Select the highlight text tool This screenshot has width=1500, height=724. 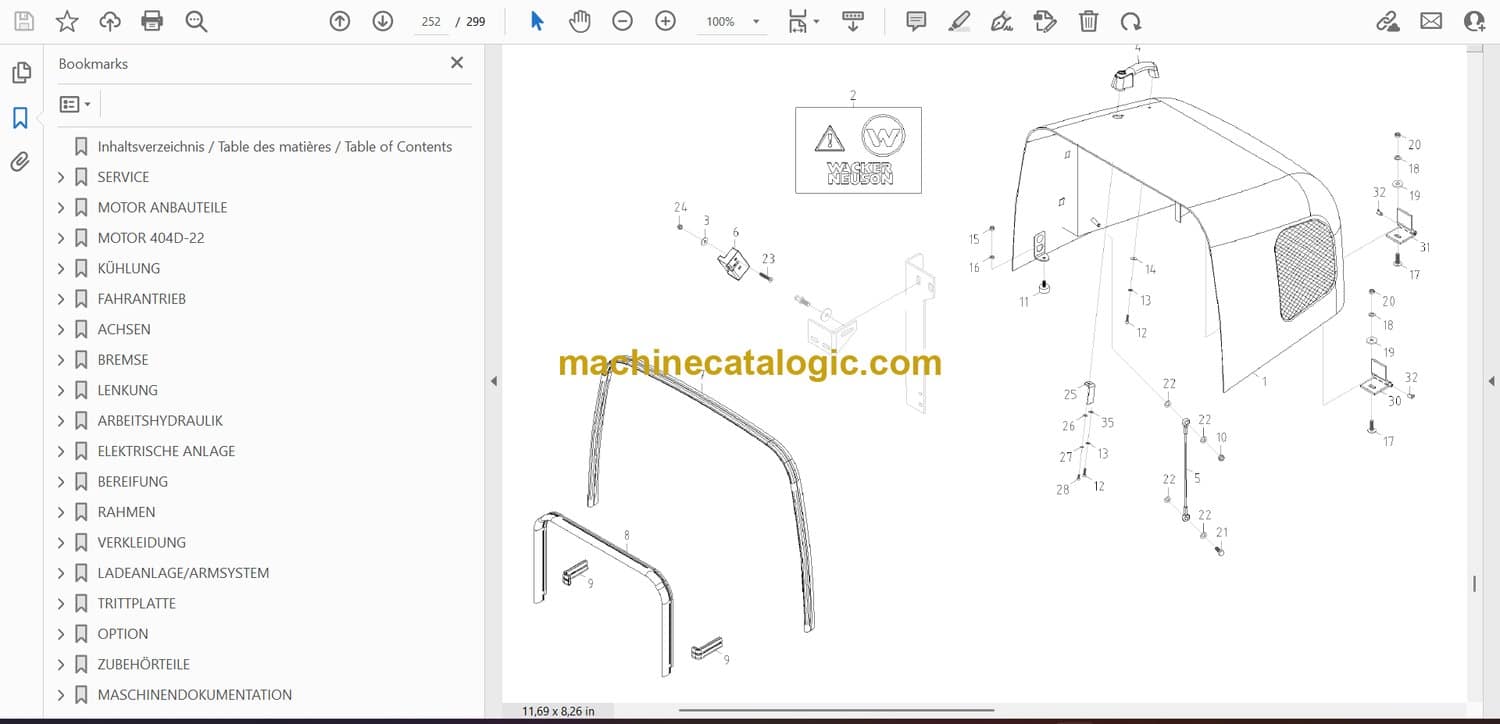[x=959, y=21]
